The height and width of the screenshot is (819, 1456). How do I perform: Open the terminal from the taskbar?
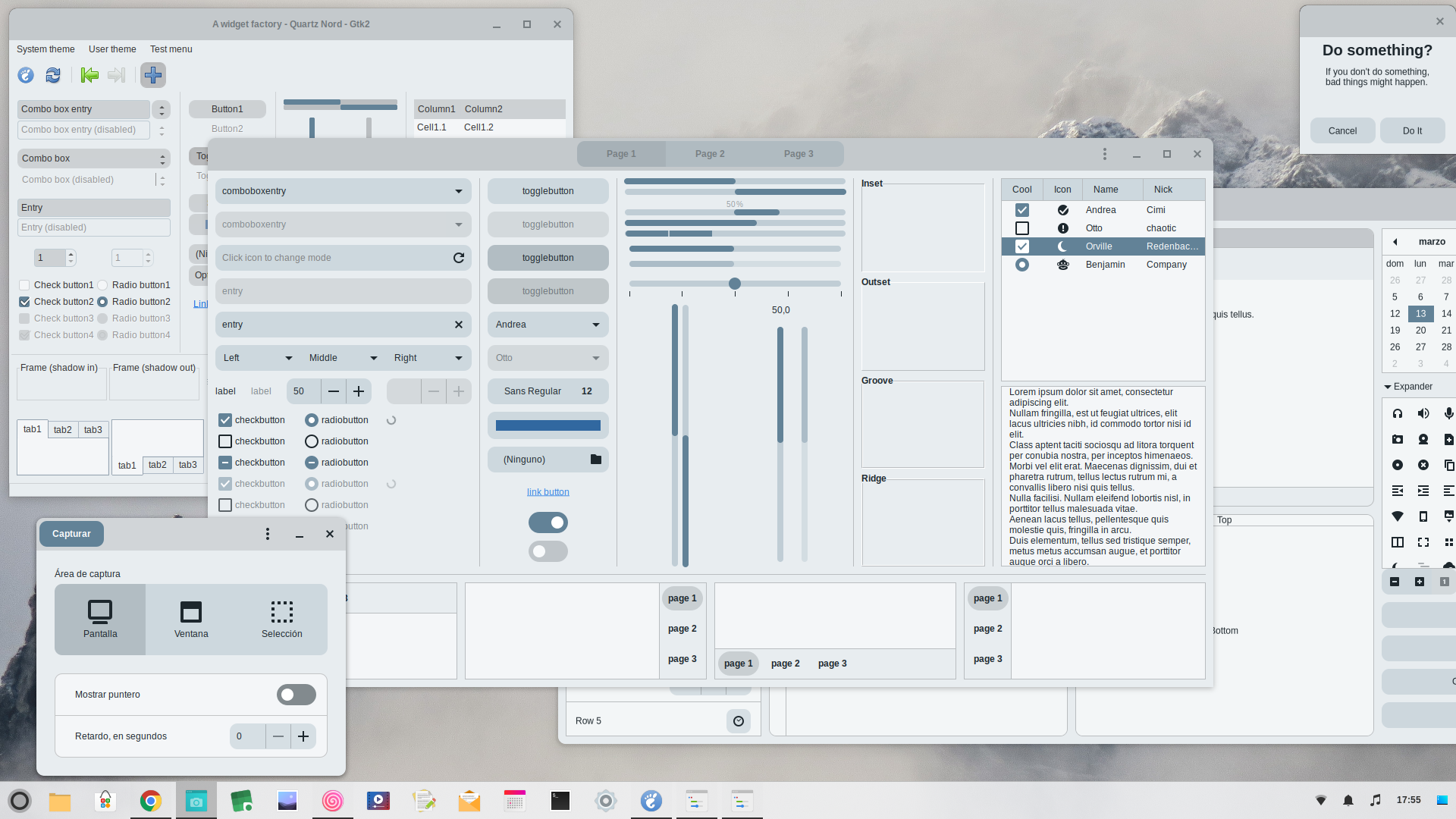point(560,801)
